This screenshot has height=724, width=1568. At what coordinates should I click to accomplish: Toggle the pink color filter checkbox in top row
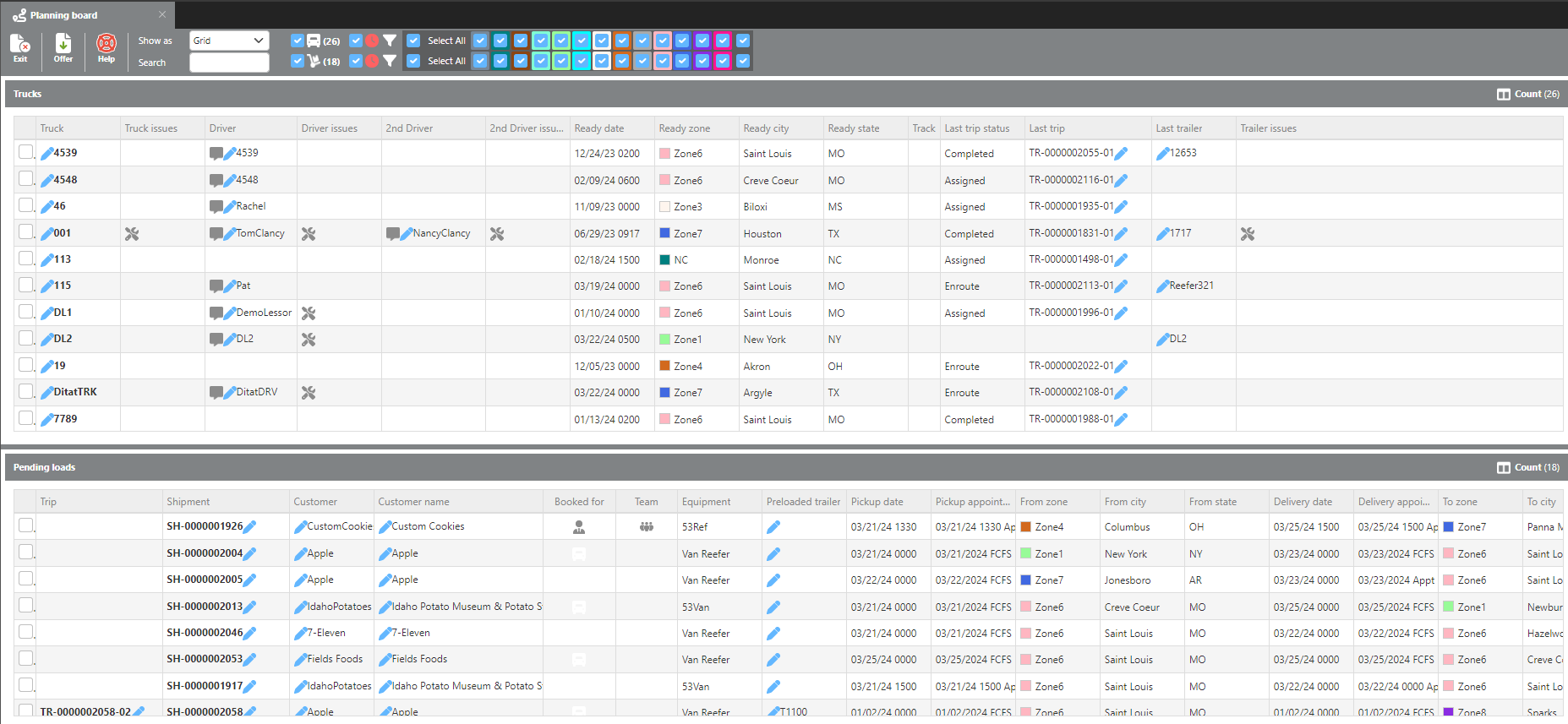(x=662, y=41)
